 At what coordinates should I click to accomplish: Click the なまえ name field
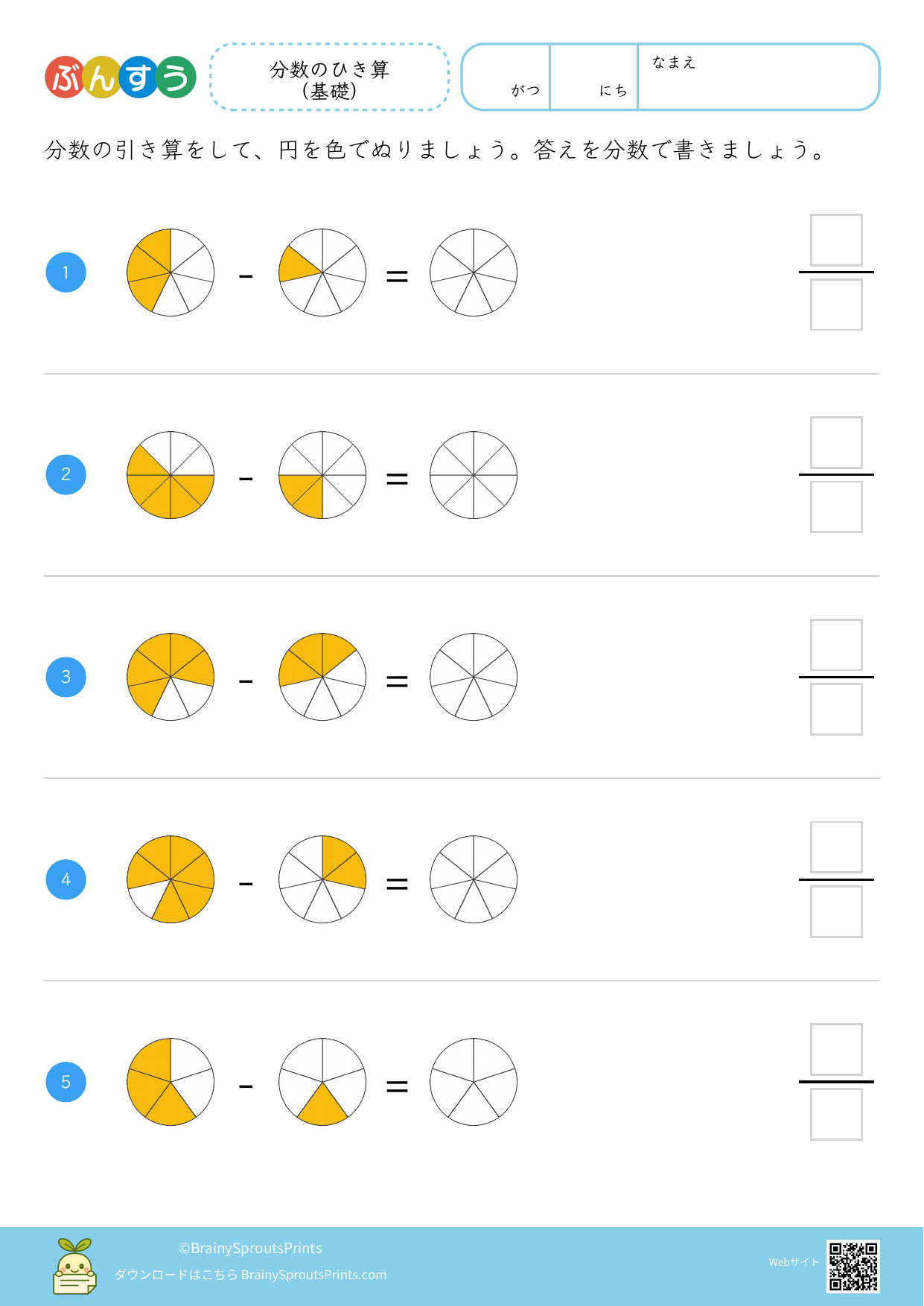758,78
